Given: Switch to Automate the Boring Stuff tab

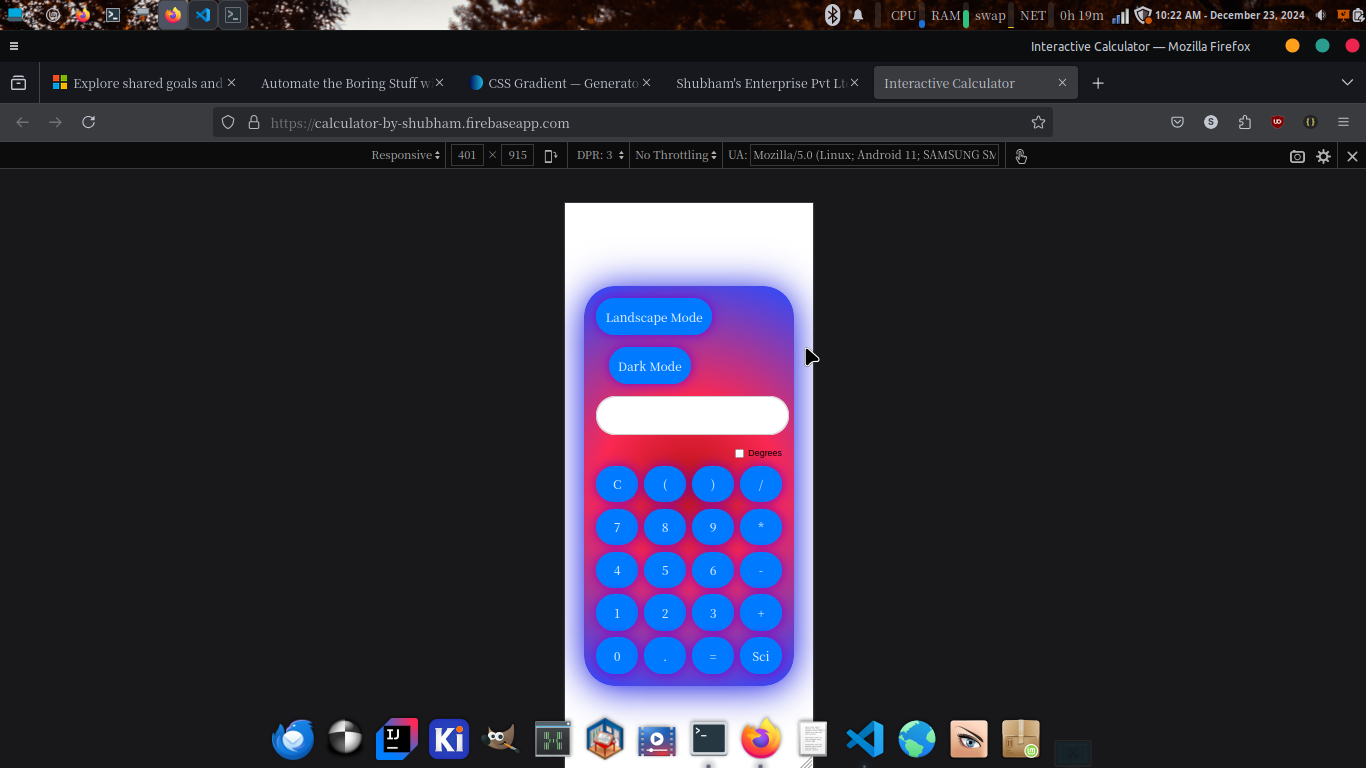Looking at the screenshot, I should (x=344, y=83).
